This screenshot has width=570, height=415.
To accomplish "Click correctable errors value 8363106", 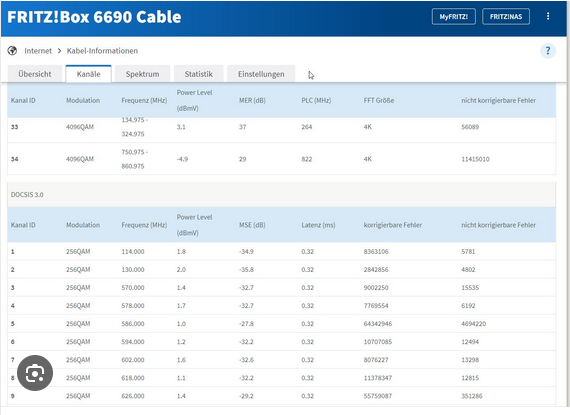I will point(376,251).
